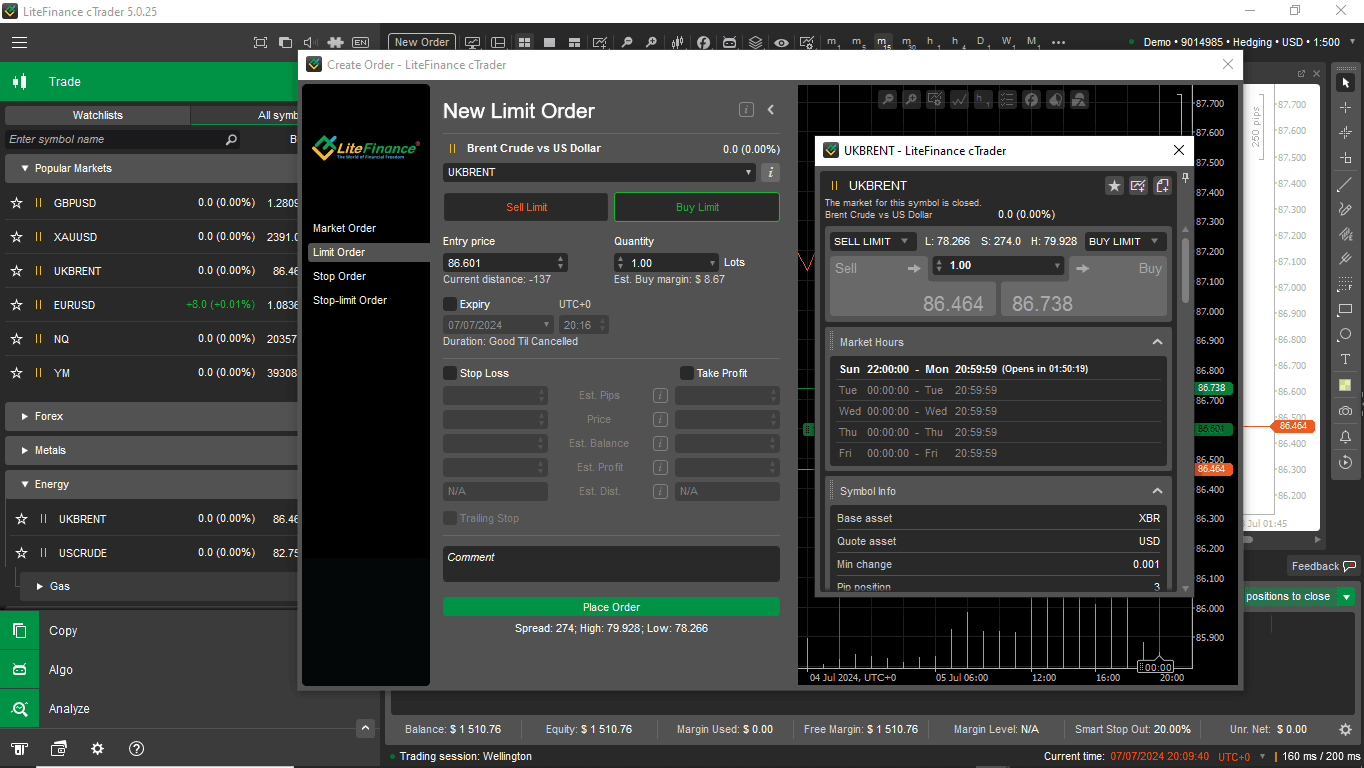Click the market replay icon in right toolbar
1364x768 pixels.
[x=1345, y=462]
